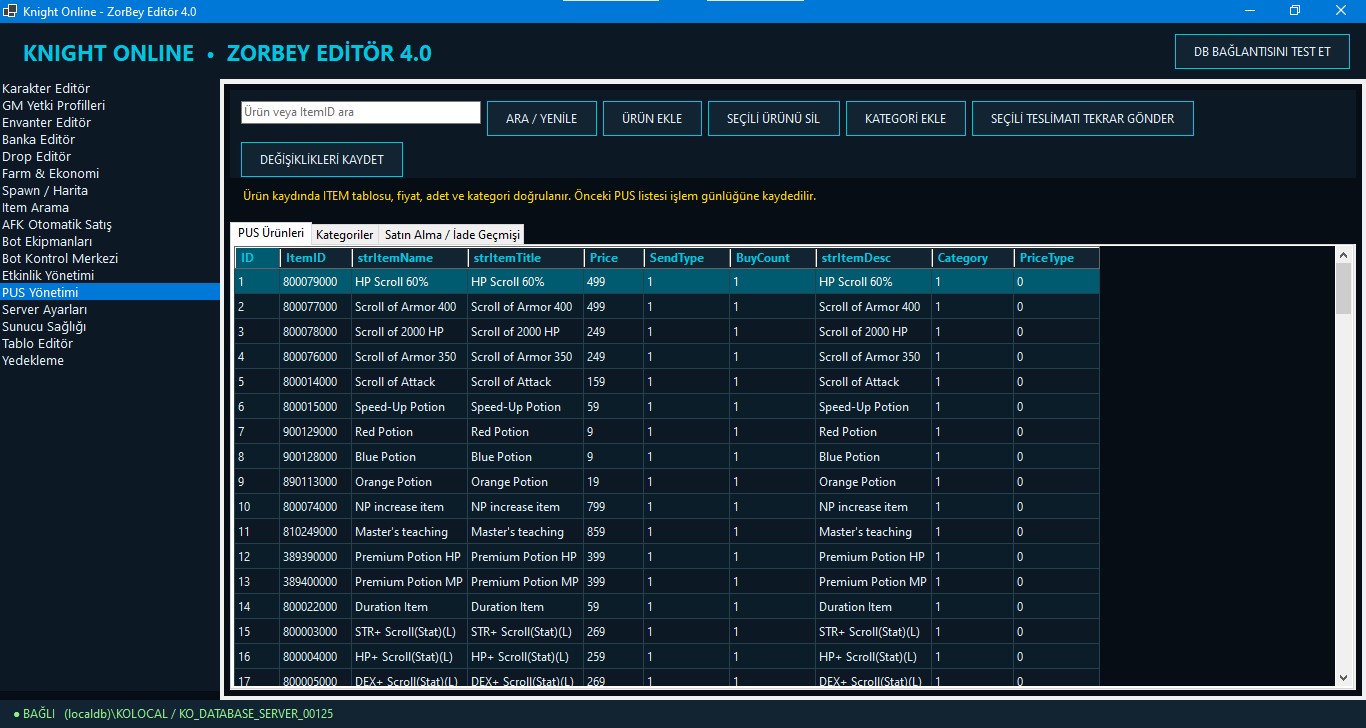This screenshot has height=728, width=1366.
Task: Sort the table by the ID column header
Action: pos(257,258)
